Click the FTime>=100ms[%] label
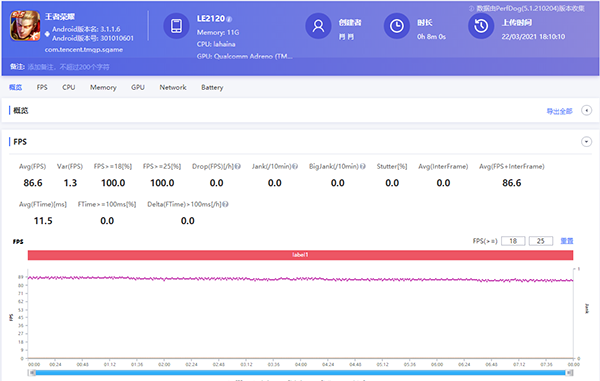 pos(107,204)
